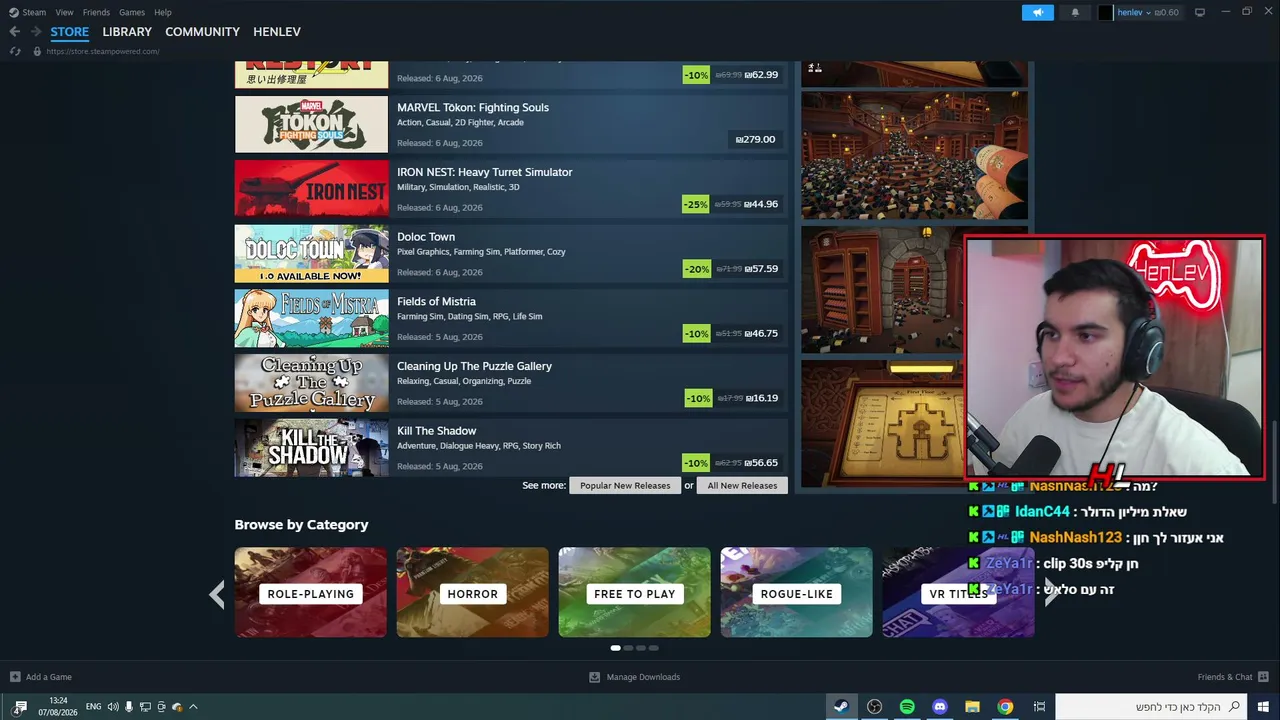Open Big Picture mode monitor icon
The image size is (1280, 720).
pyautogui.click(x=1200, y=12)
